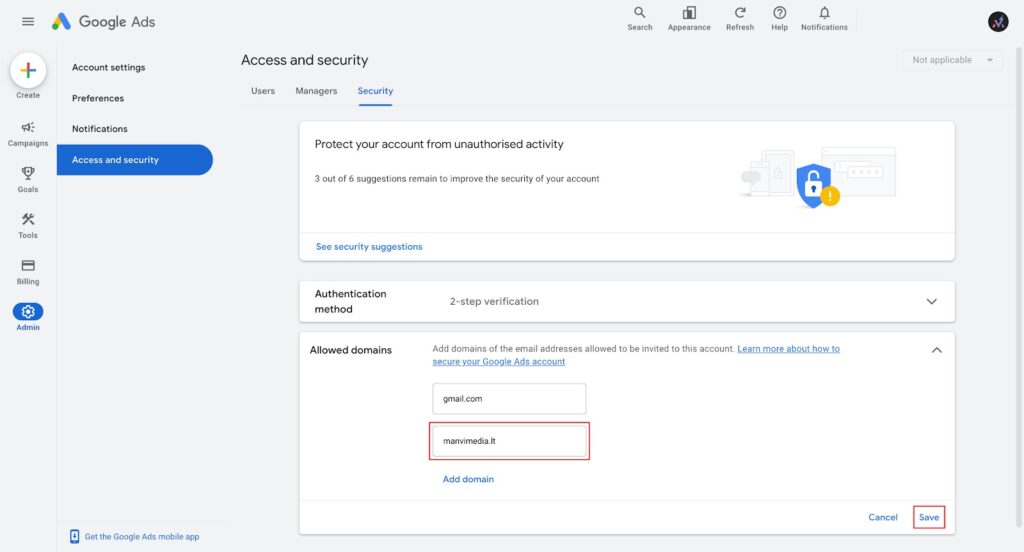
Task: Open the Tools wrench icon
Action: (28, 219)
